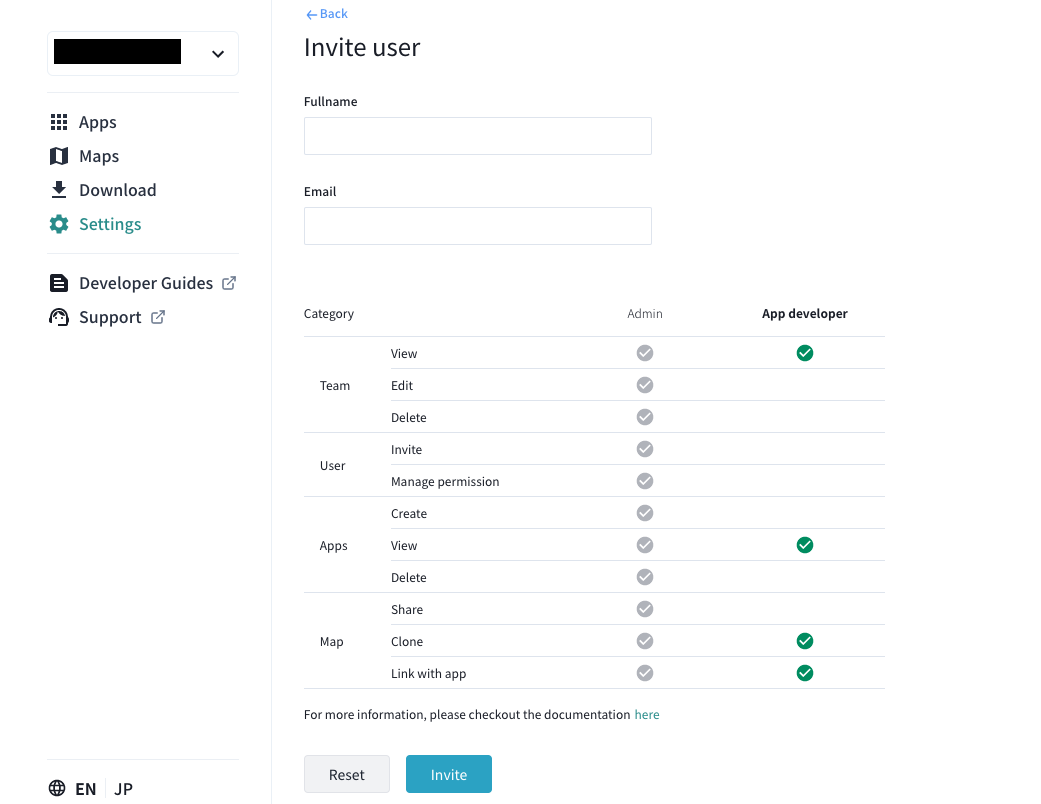Switch language to JP

[x=123, y=789]
